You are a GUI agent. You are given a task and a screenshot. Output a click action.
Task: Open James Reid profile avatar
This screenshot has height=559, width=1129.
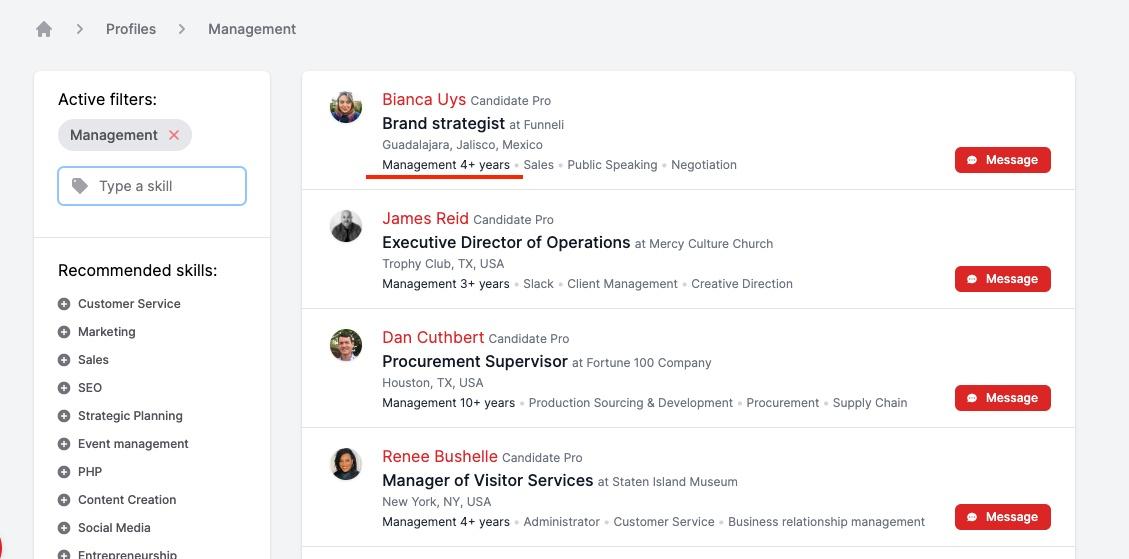point(346,226)
